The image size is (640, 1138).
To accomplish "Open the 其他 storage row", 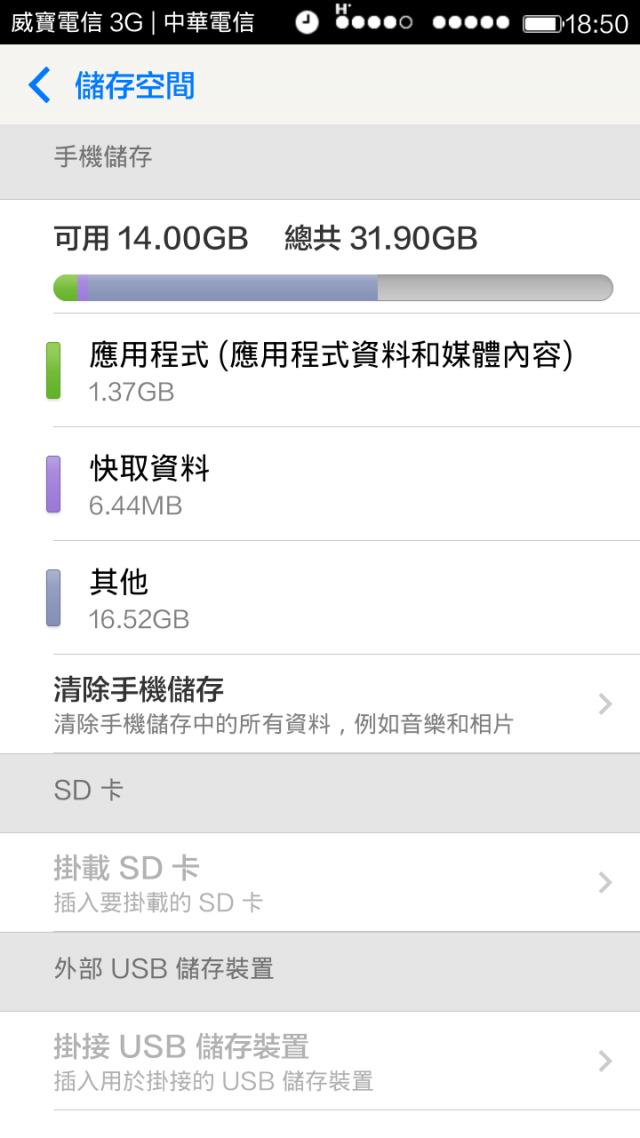I will (320, 597).
